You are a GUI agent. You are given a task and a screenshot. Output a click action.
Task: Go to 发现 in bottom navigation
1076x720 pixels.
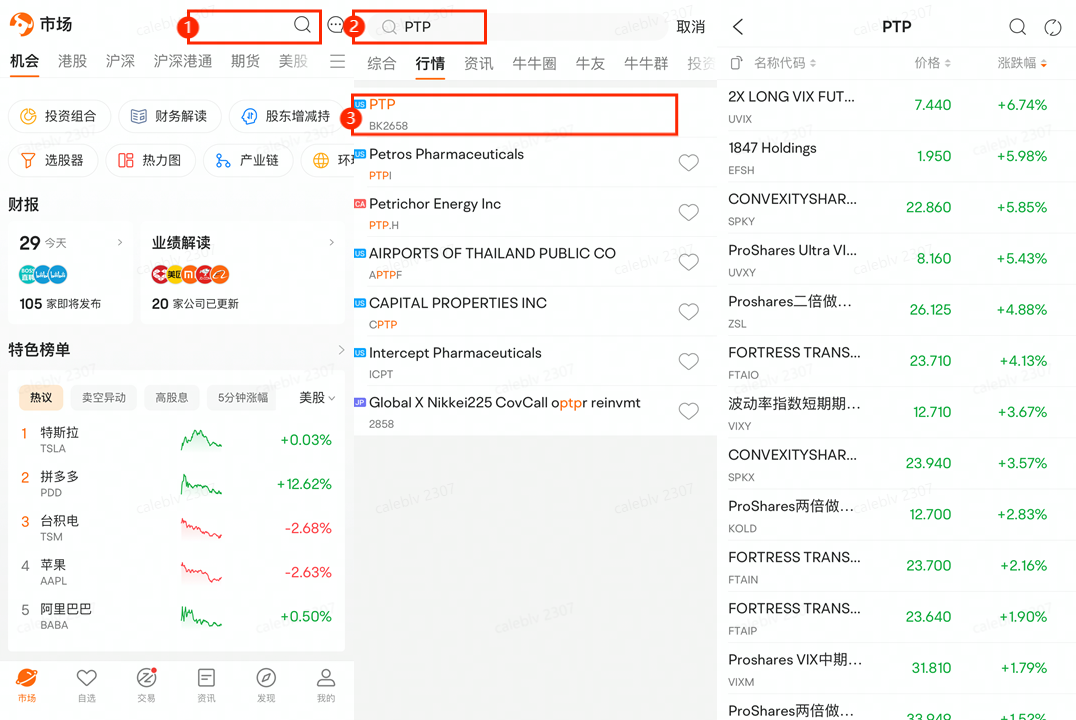tap(266, 685)
